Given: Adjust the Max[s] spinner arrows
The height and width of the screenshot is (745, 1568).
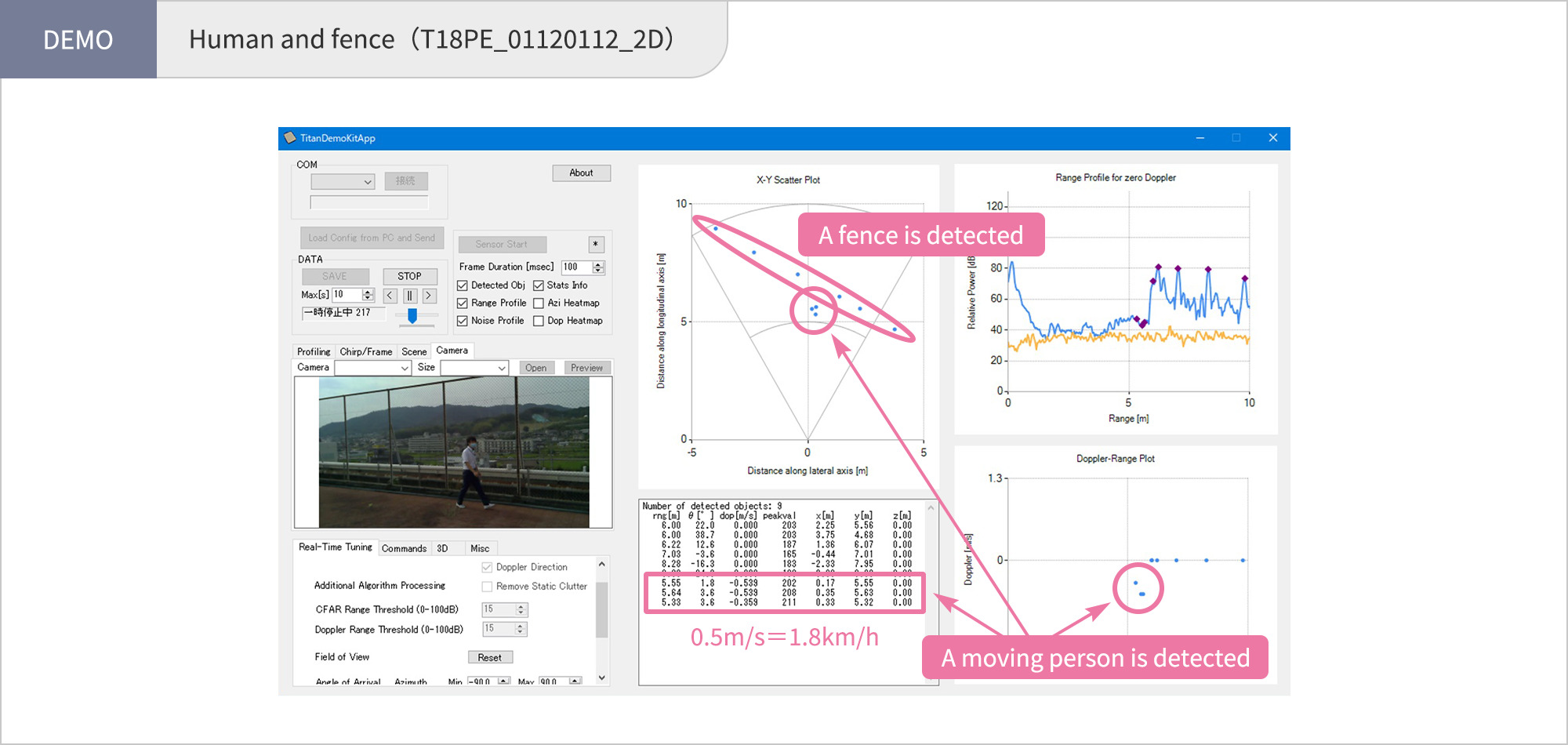Looking at the screenshot, I should click(368, 295).
